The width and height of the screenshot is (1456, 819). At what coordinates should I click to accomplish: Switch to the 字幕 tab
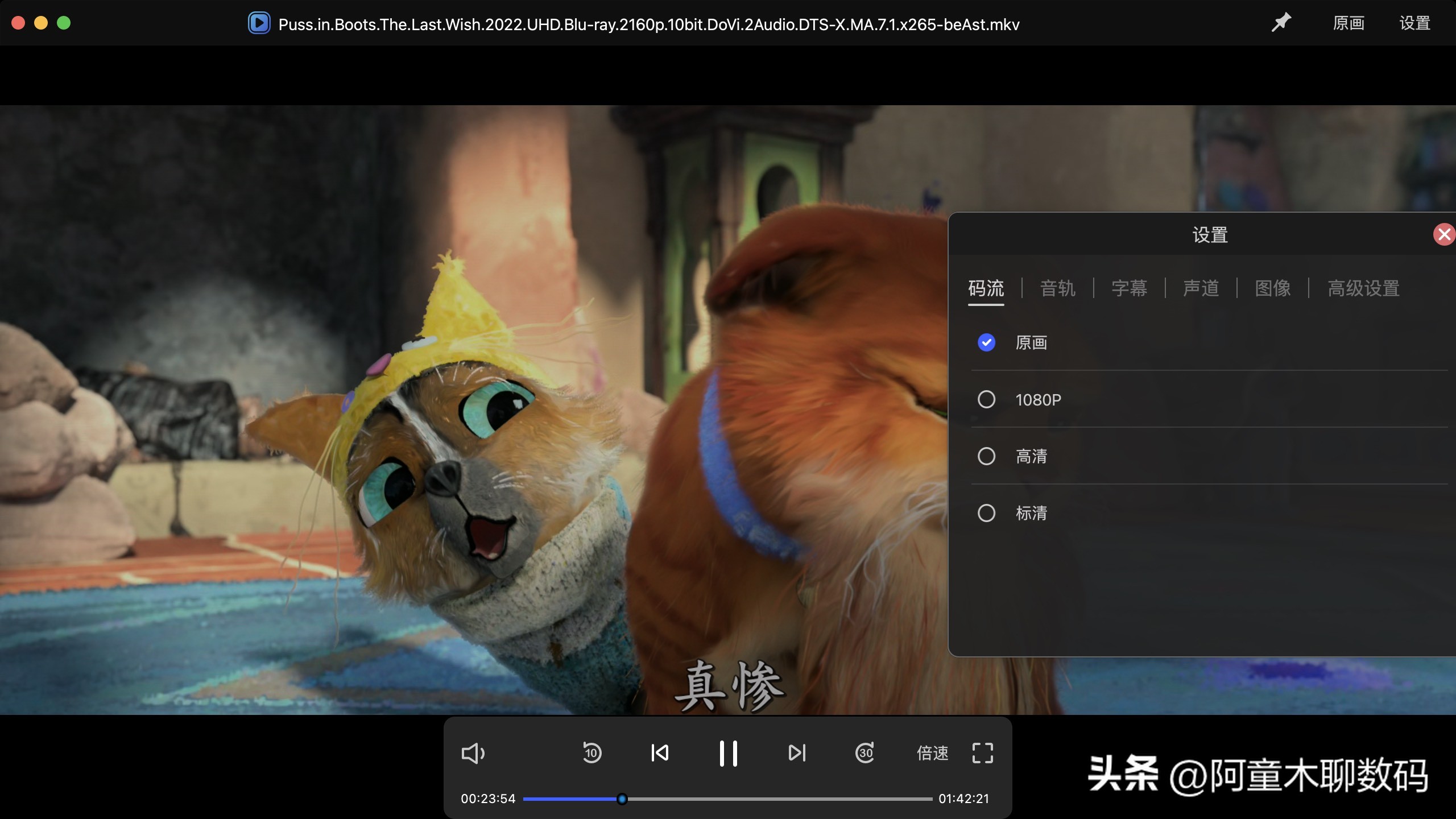coord(1129,288)
